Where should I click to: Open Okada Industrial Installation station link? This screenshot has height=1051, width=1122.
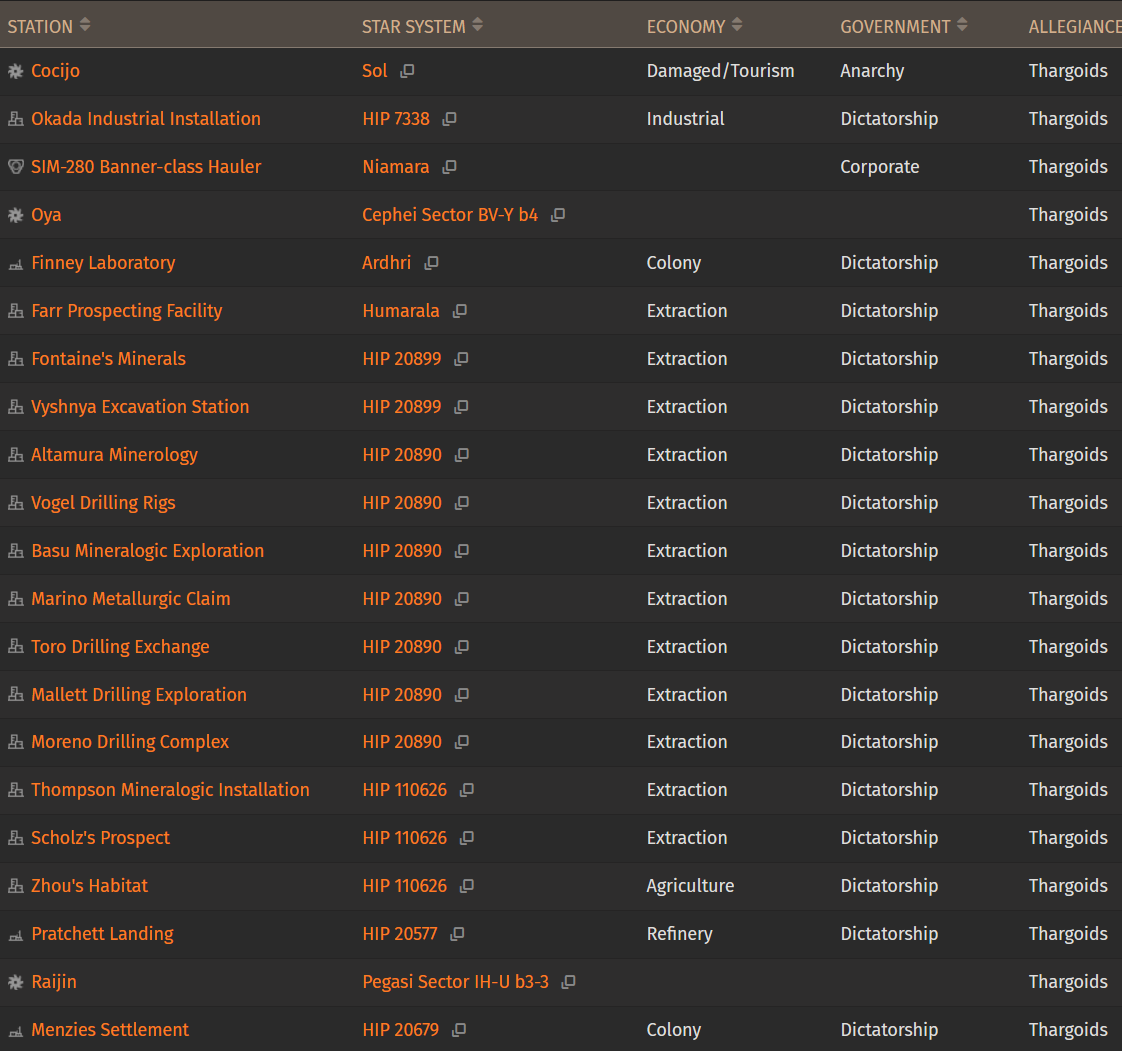pyautogui.click(x=146, y=119)
